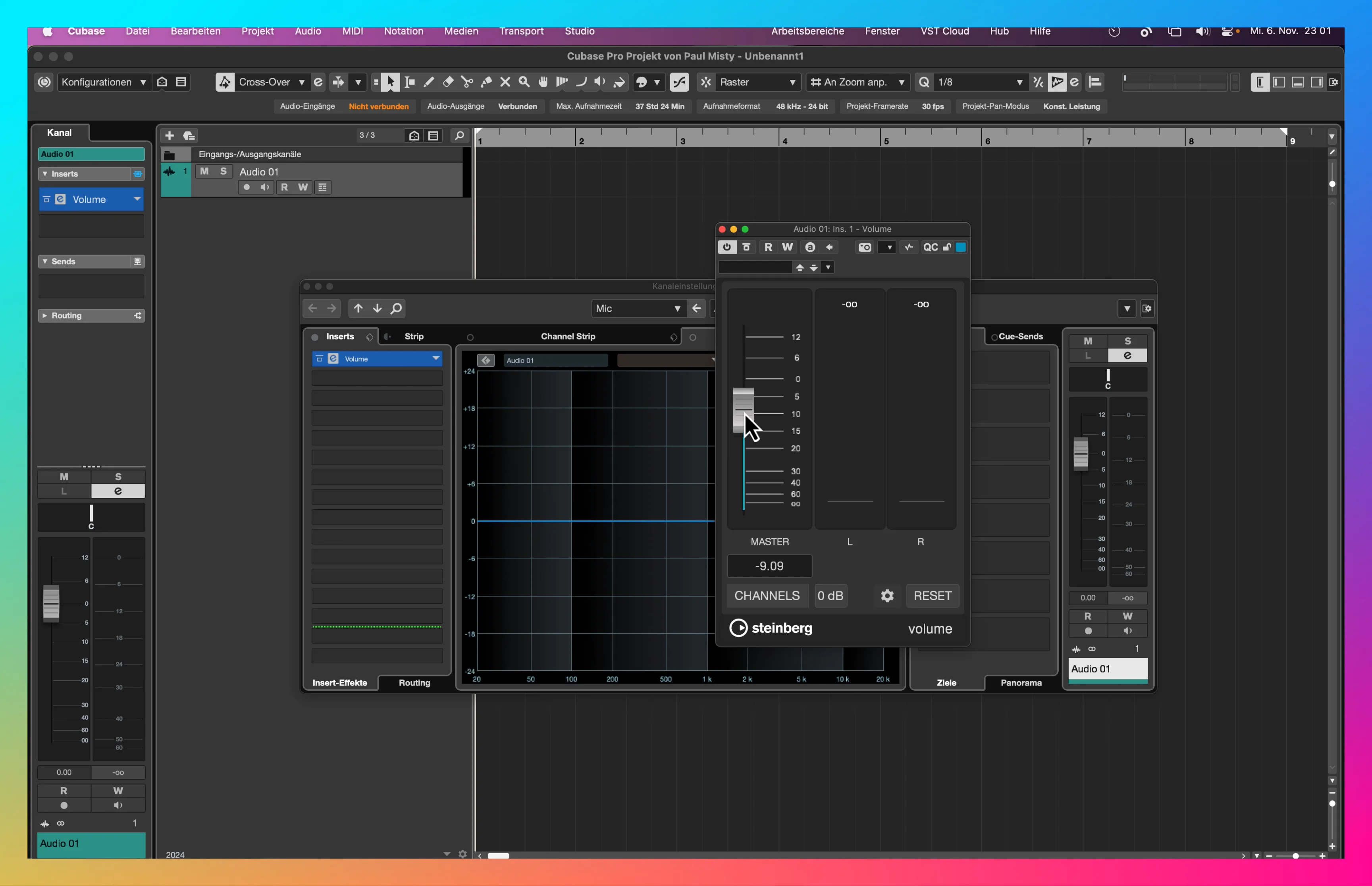Click the Add Track plus icon
The height and width of the screenshot is (886, 1372).
click(169, 136)
